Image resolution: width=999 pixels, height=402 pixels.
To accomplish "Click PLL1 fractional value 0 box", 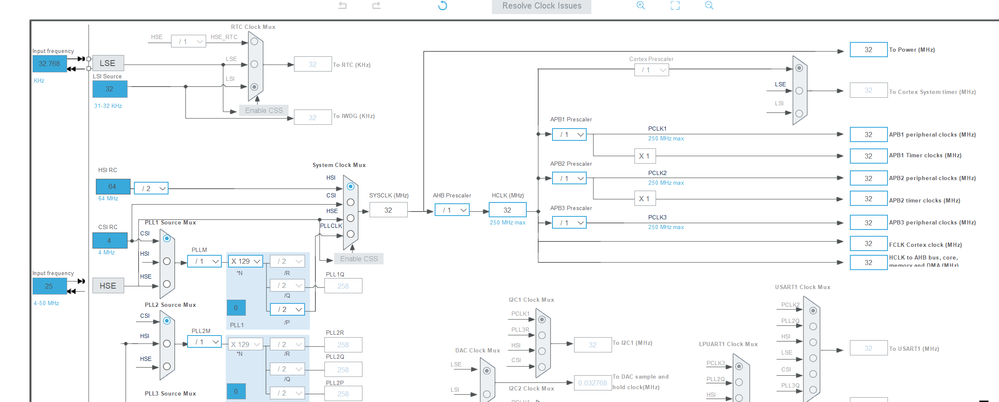I will (236, 308).
